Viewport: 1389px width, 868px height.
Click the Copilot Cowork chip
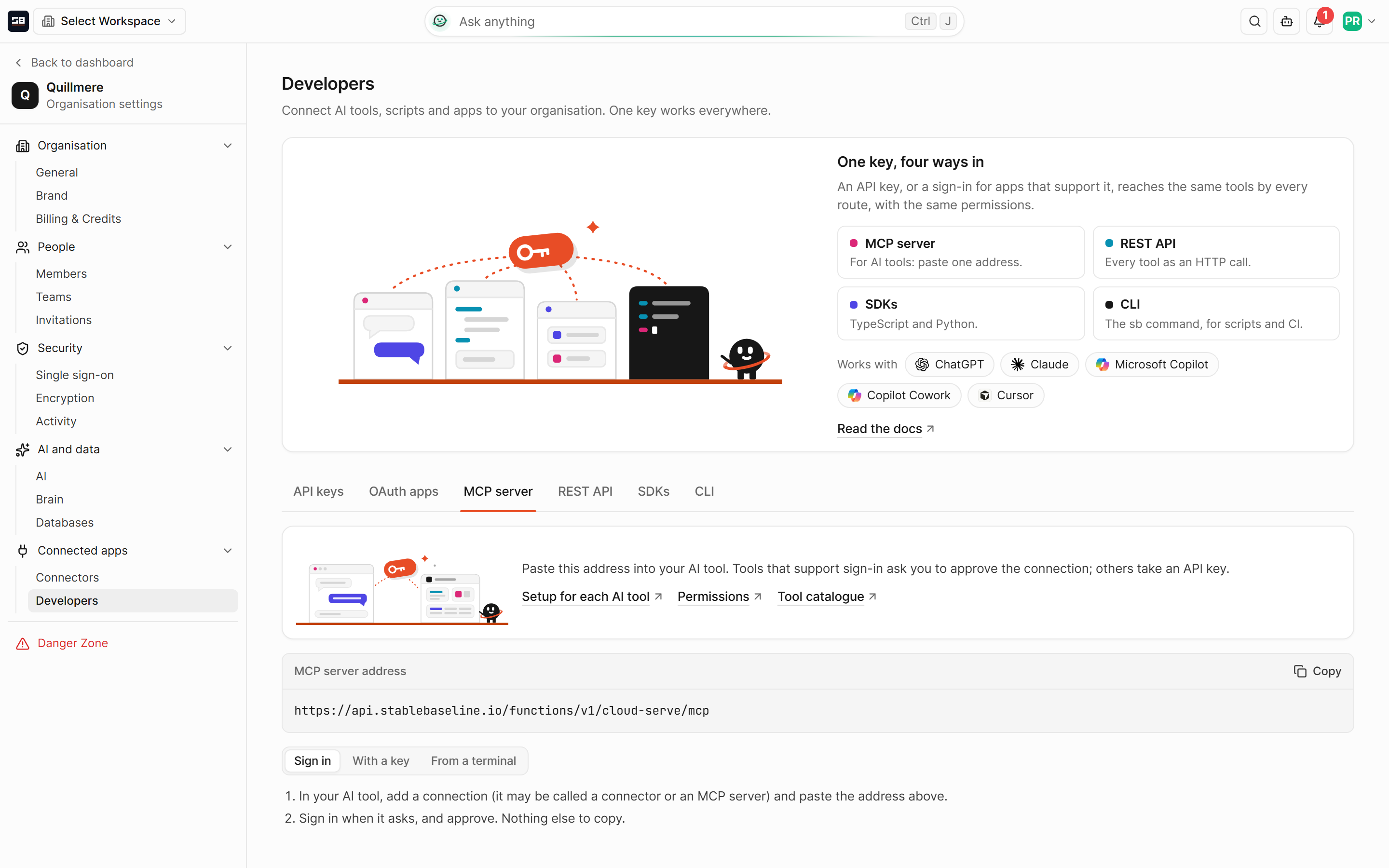[x=899, y=395]
